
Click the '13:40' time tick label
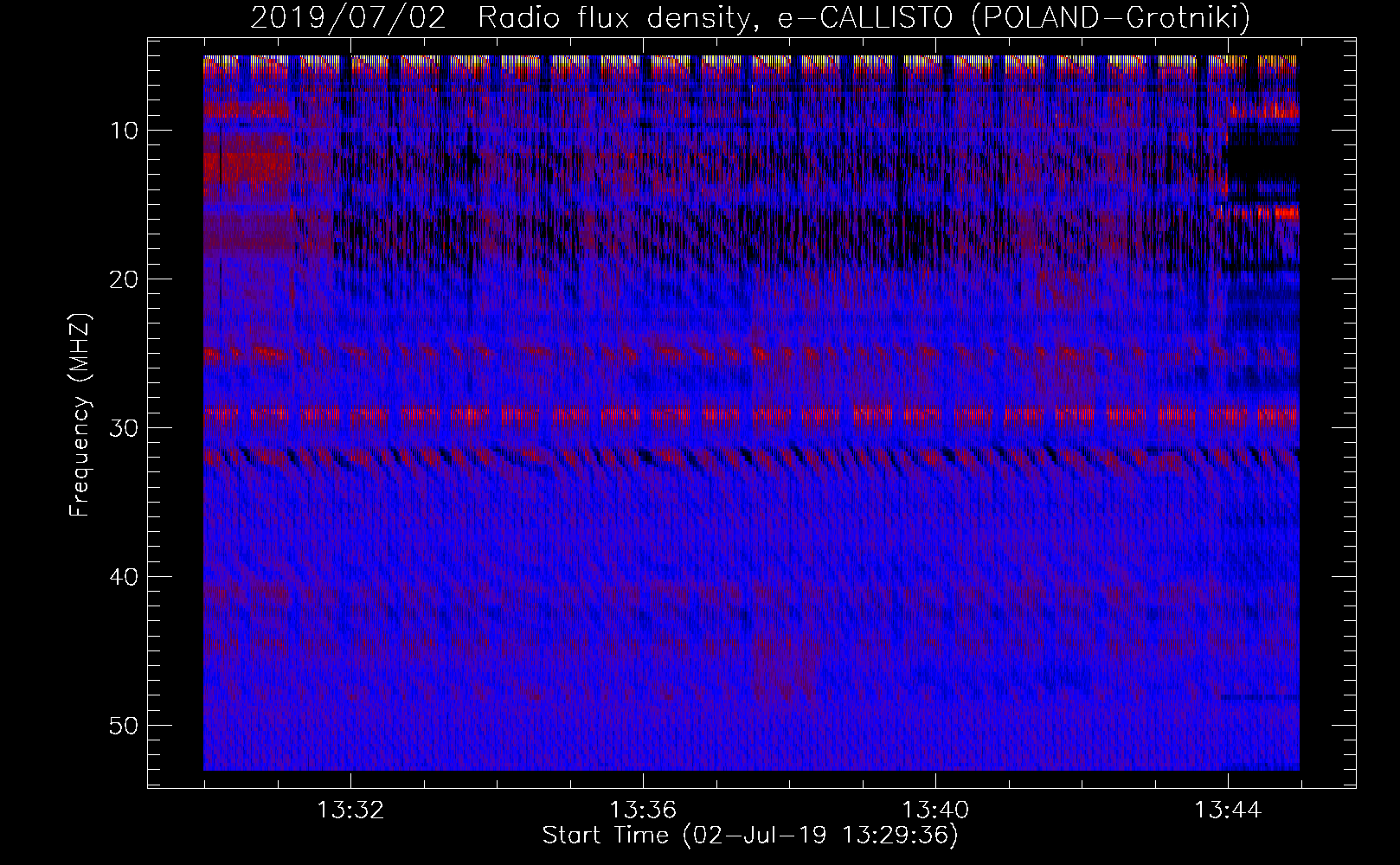click(935, 811)
